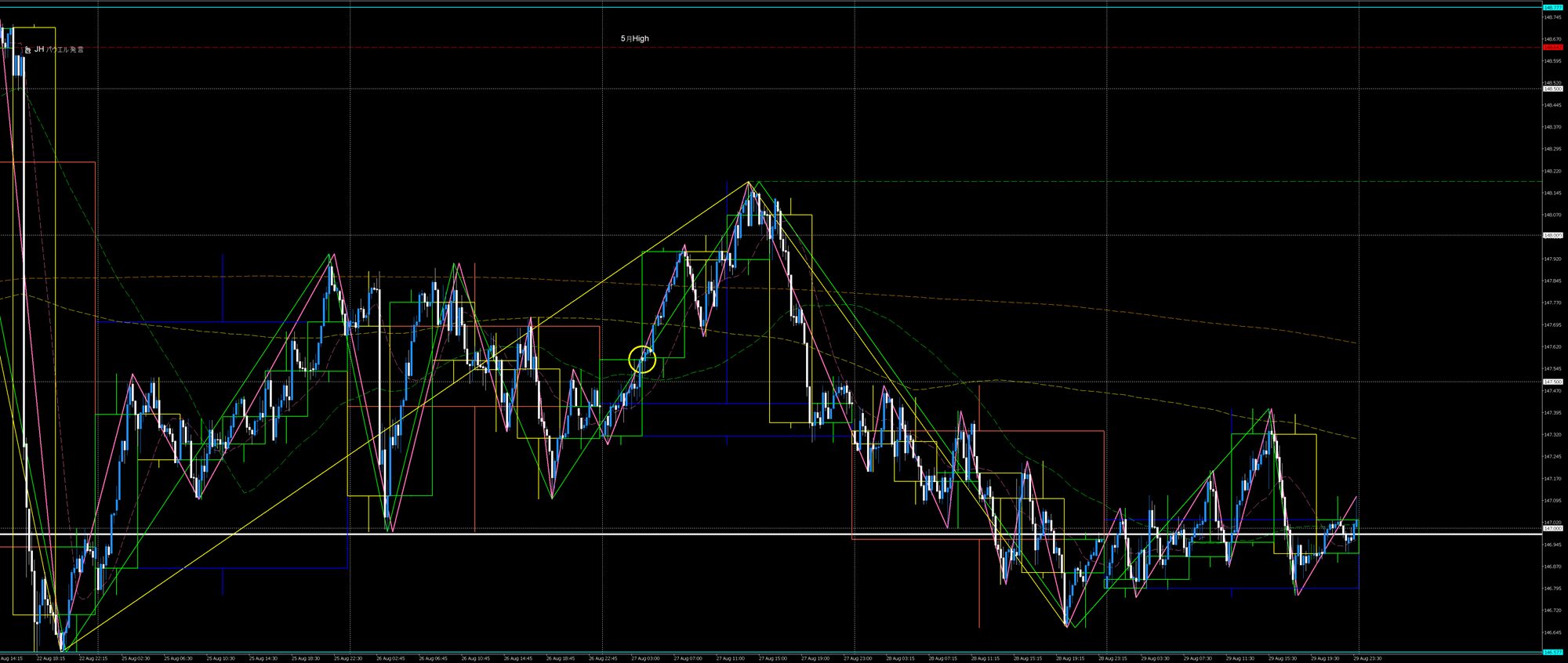Click the 29 Aug 03:30 time label
Image resolution: width=1568 pixels, height=663 pixels.
click(1154, 658)
